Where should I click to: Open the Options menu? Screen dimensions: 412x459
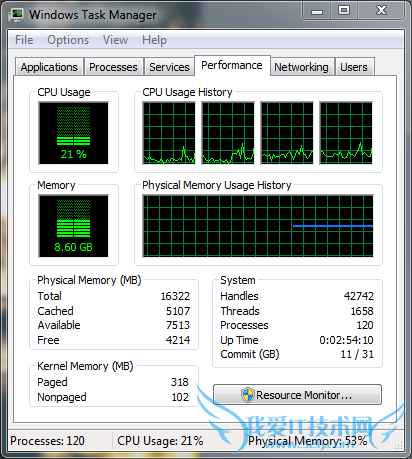(x=68, y=40)
